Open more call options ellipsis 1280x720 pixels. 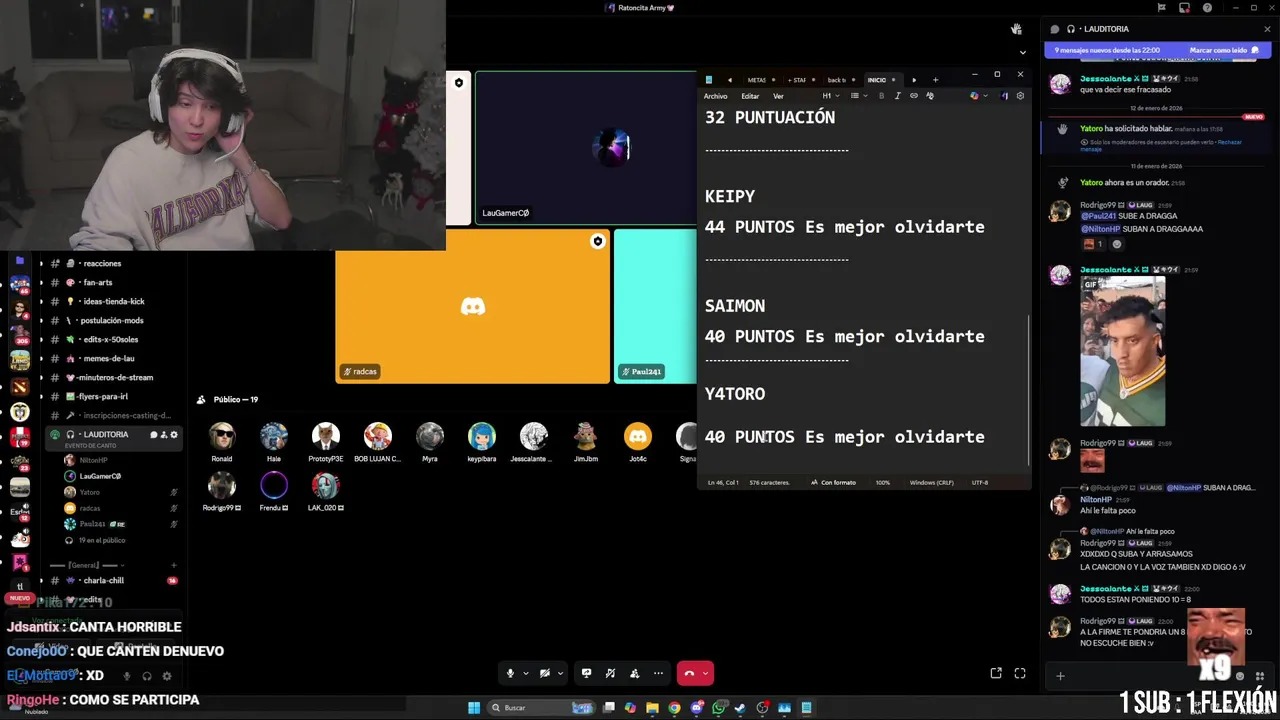click(658, 673)
